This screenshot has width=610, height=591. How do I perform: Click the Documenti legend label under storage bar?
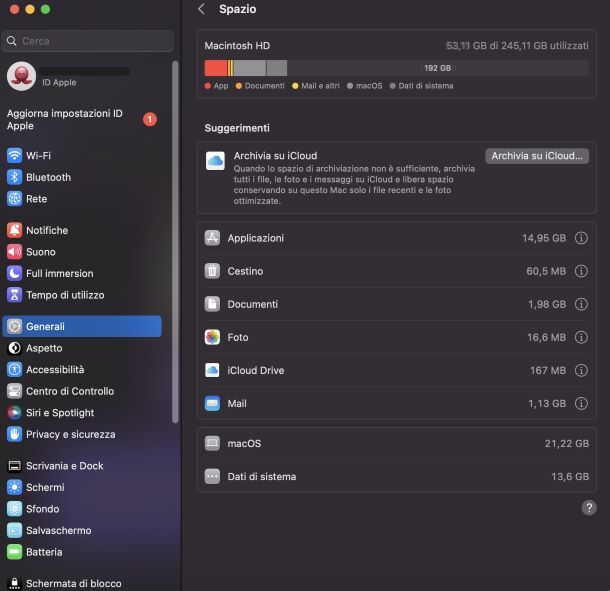(x=265, y=86)
